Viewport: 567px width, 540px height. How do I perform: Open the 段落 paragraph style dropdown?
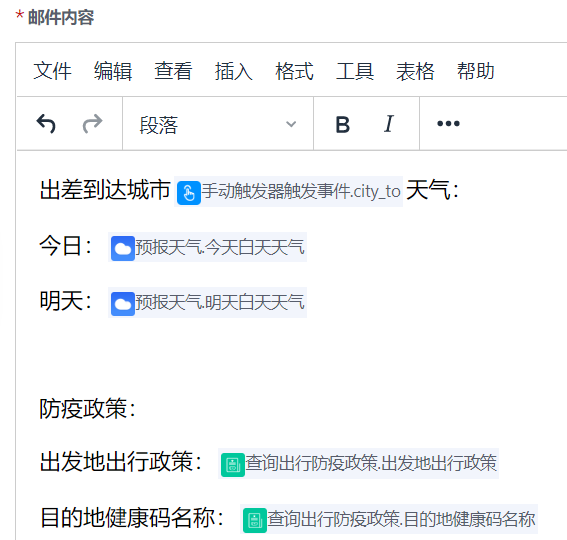218,124
